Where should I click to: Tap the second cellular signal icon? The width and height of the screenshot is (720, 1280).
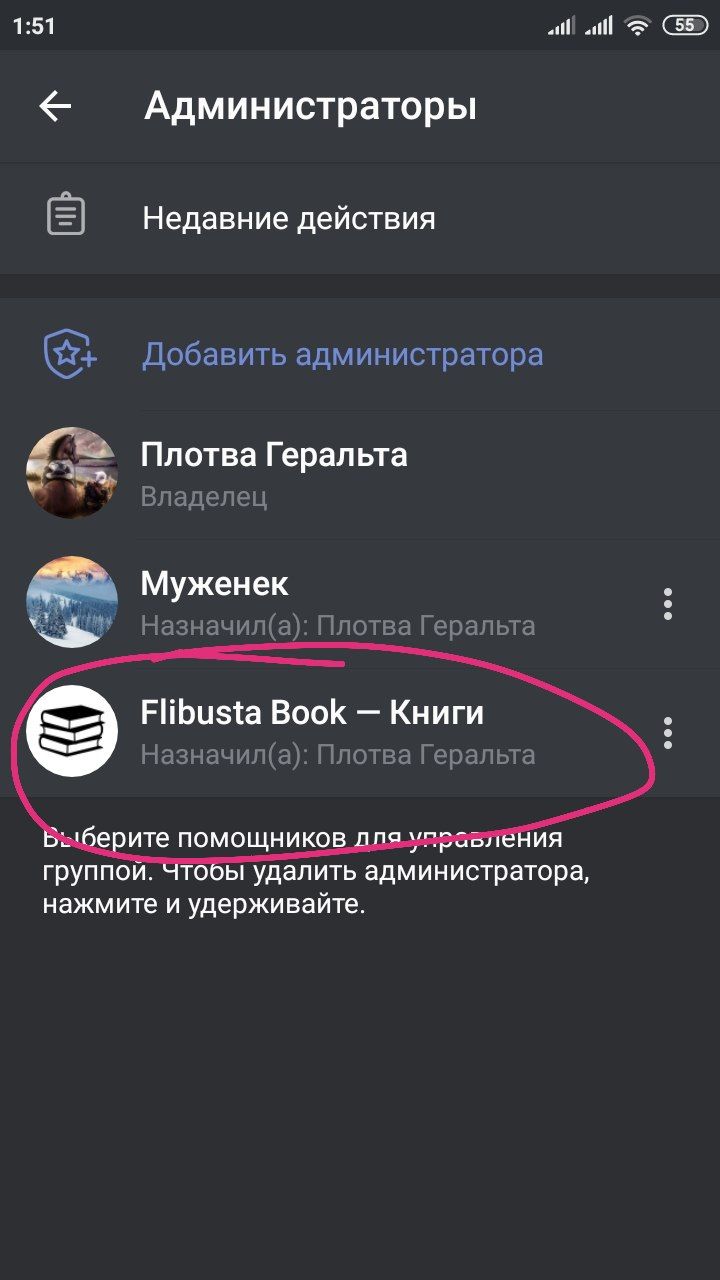tap(598, 27)
